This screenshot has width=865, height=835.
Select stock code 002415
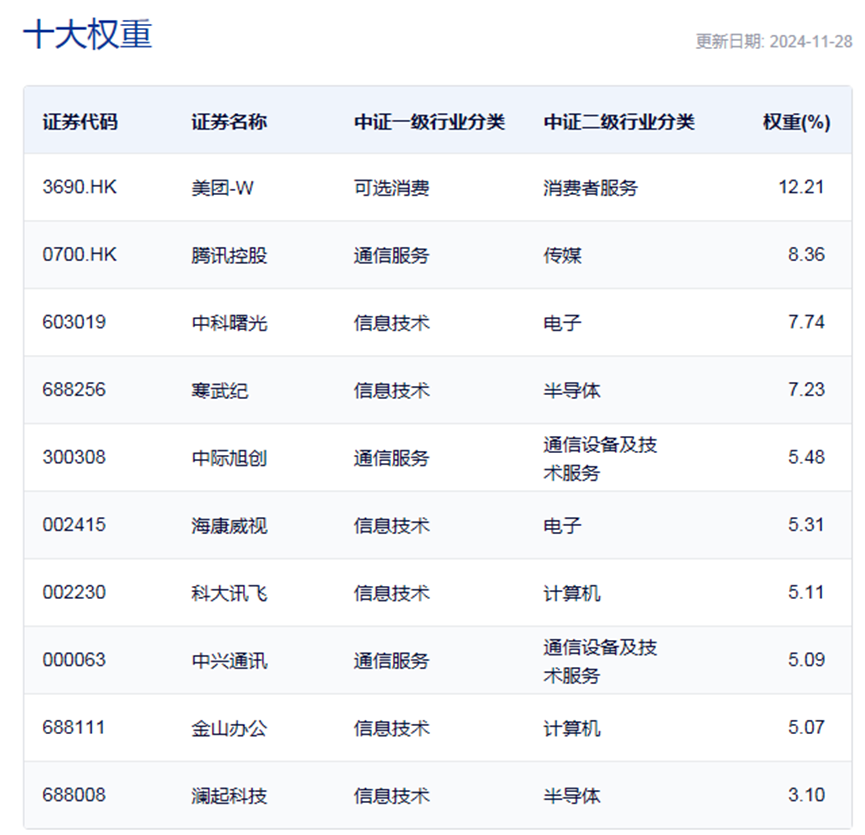74,525
